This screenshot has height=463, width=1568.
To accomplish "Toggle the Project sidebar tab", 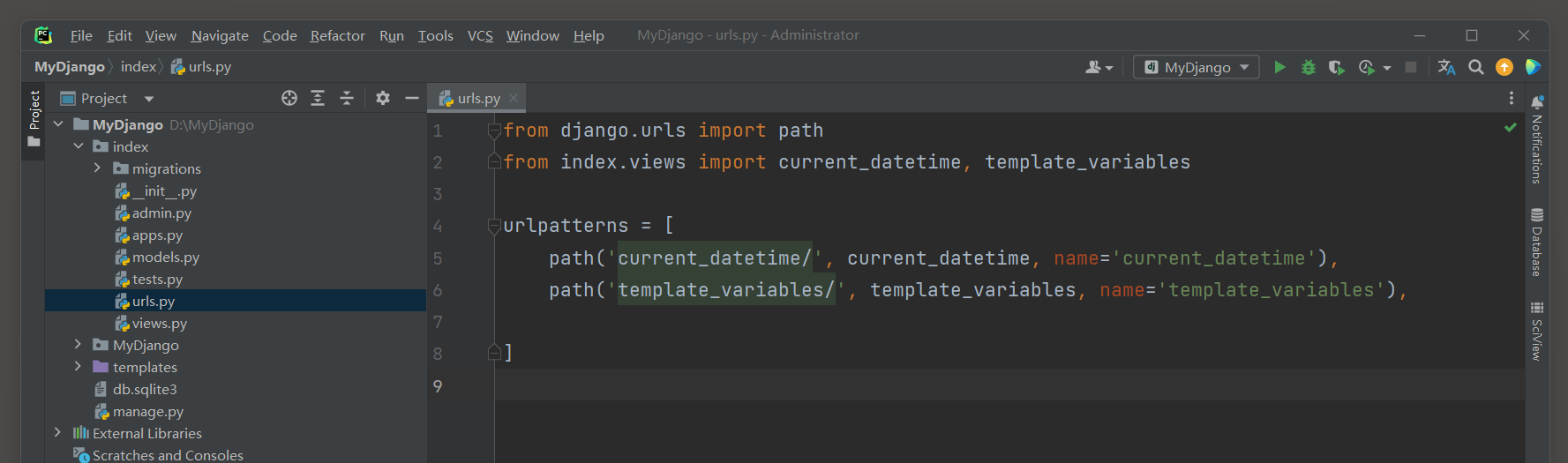I will click(34, 119).
